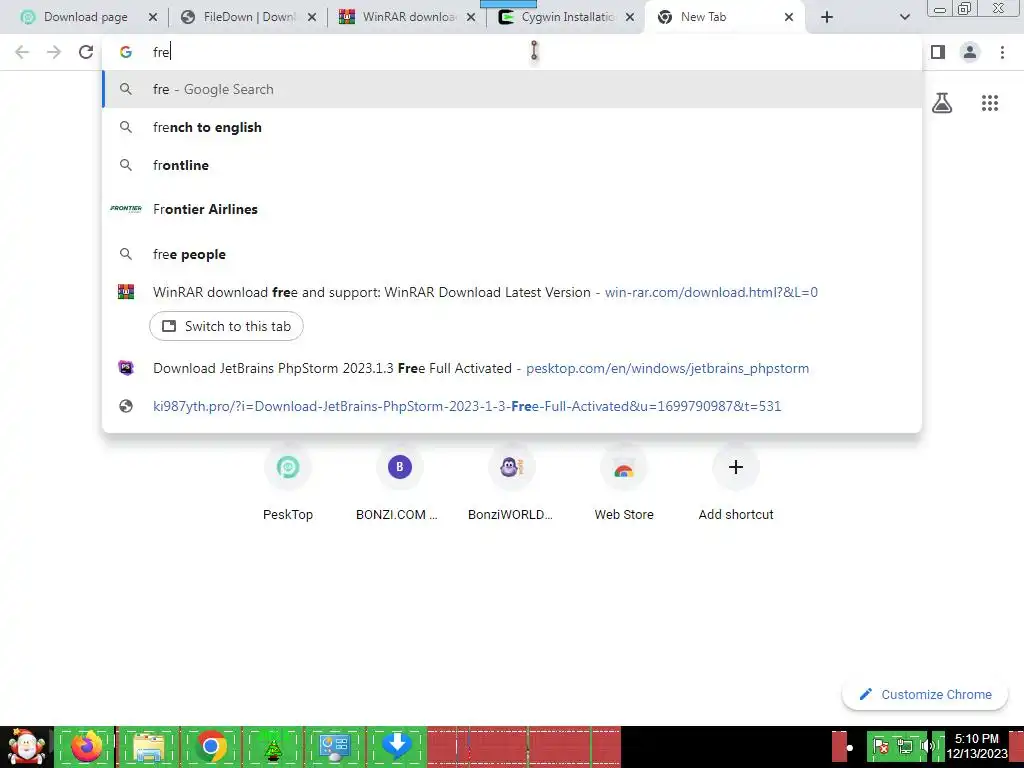This screenshot has height=768, width=1024.
Task: Close the FileDown tab
Action: click(312, 18)
